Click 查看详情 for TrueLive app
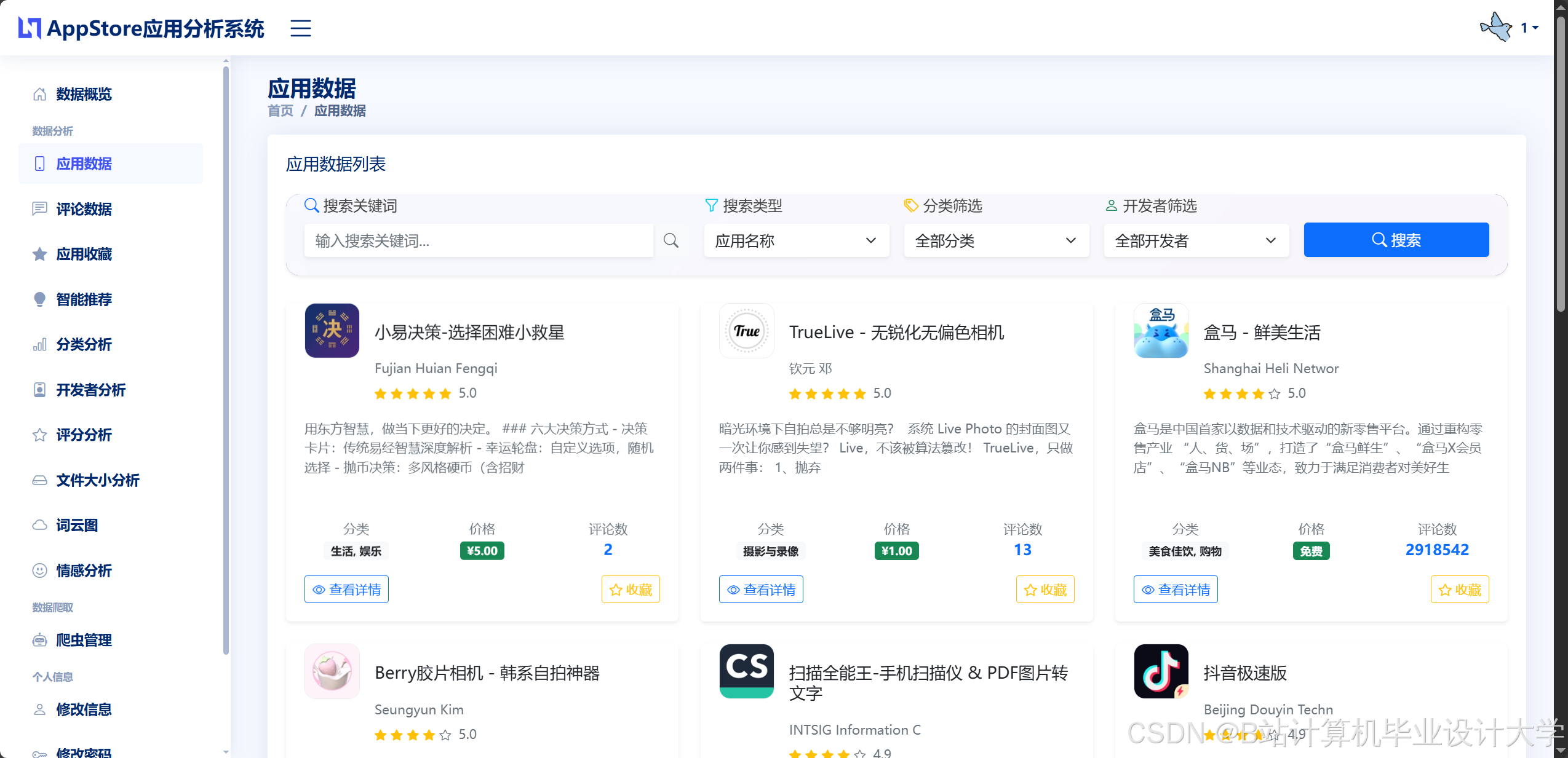 pyautogui.click(x=761, y=590)
